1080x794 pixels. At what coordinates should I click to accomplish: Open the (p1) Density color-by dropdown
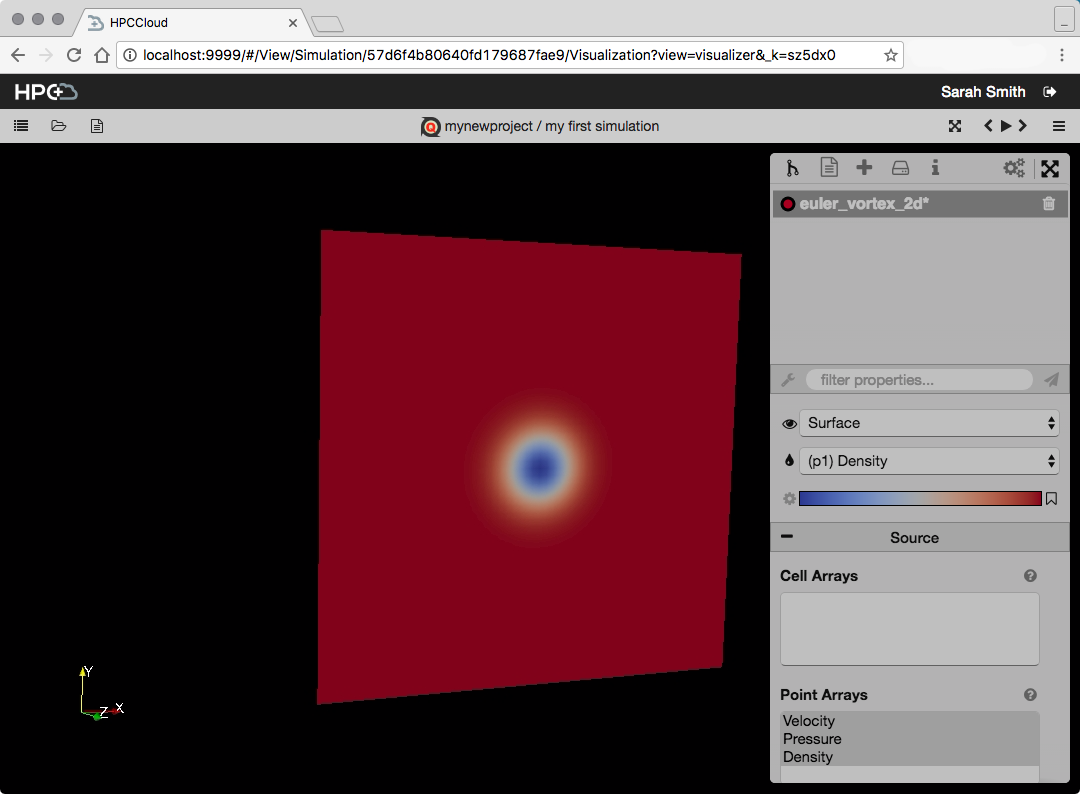pos(927,461)
